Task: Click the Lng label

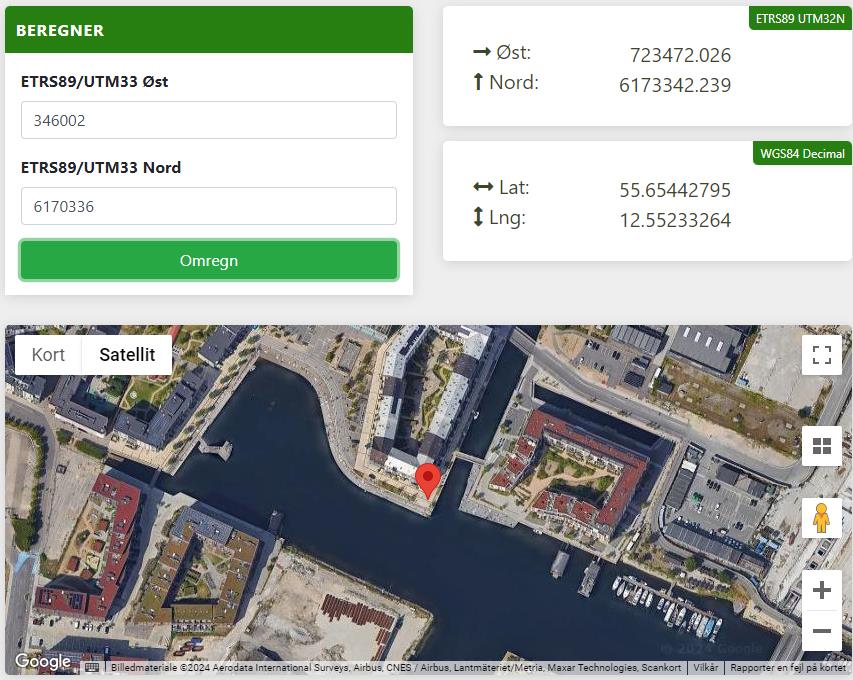Action: [x=507, y=218]
